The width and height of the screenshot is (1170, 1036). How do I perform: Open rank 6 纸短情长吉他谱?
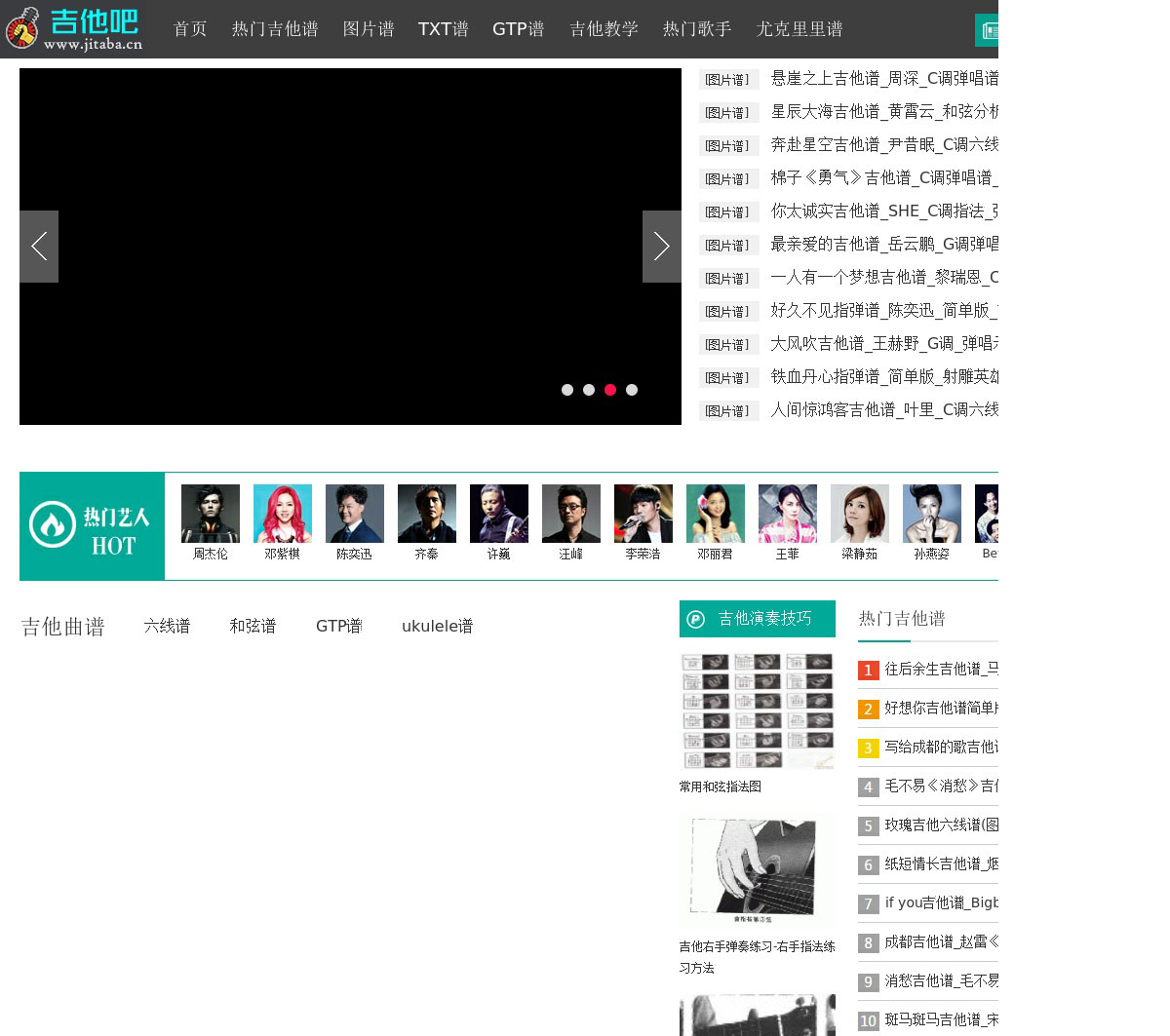(x=941, y=864)
